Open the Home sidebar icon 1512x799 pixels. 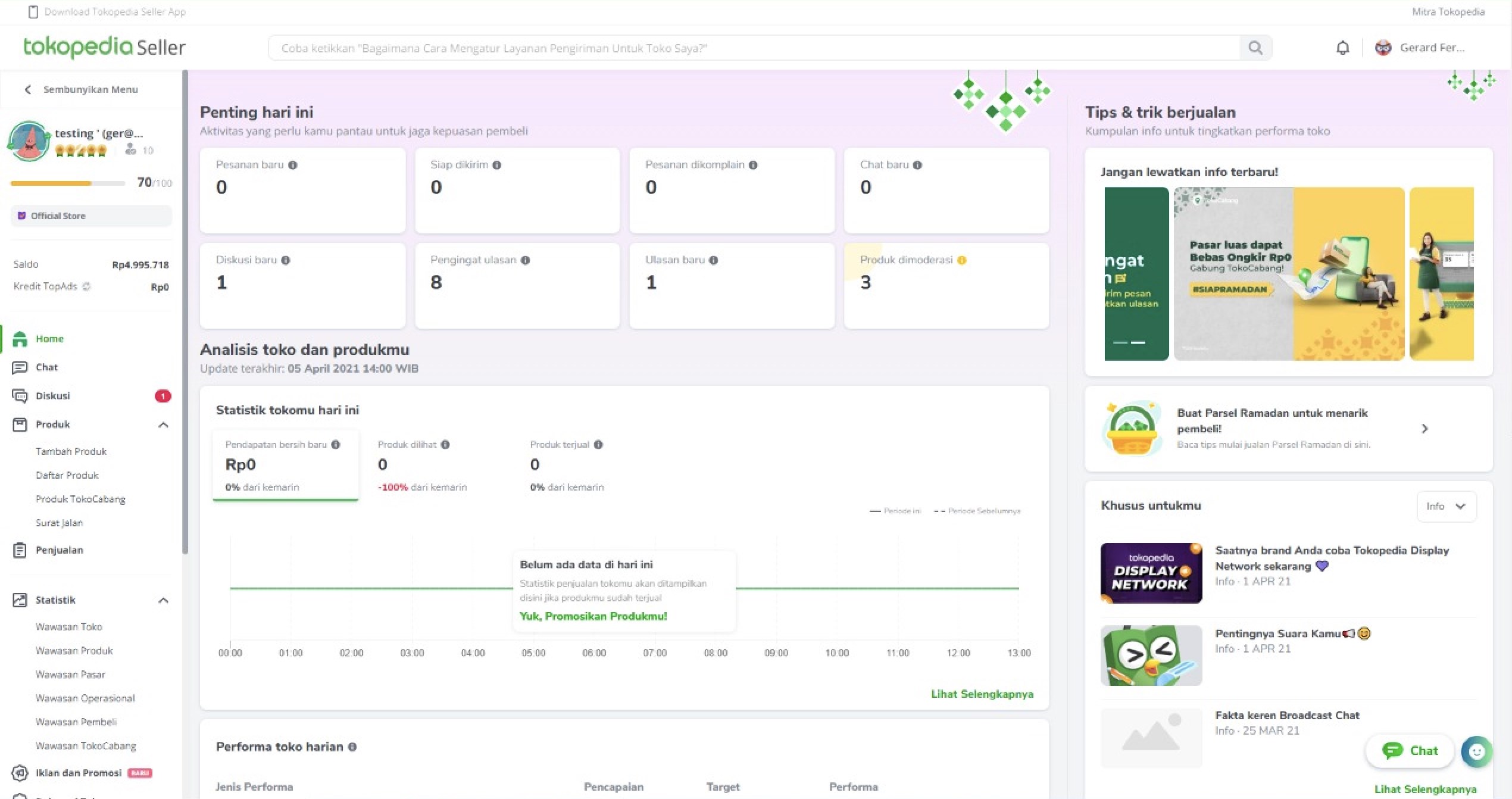pyautogui.click(x=20, y=339)
